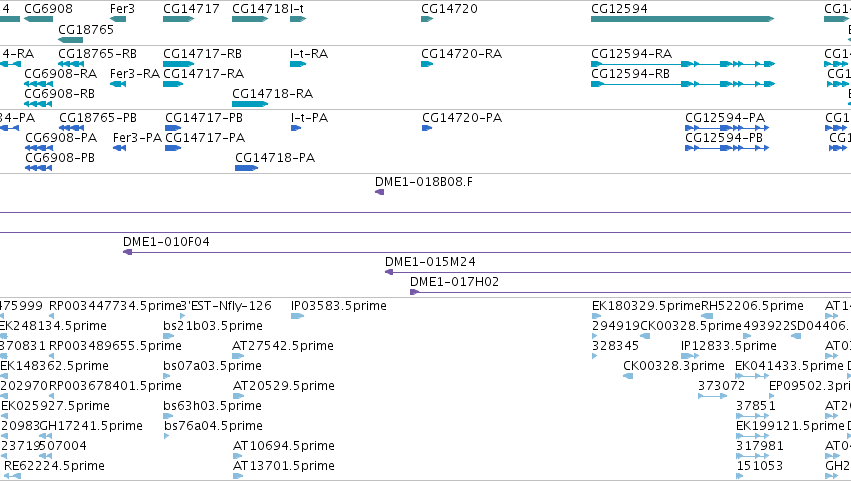Select the CG14718-RA transcript bar
The height and width of the screenshot is (481, 851).
tap(250, 104)
